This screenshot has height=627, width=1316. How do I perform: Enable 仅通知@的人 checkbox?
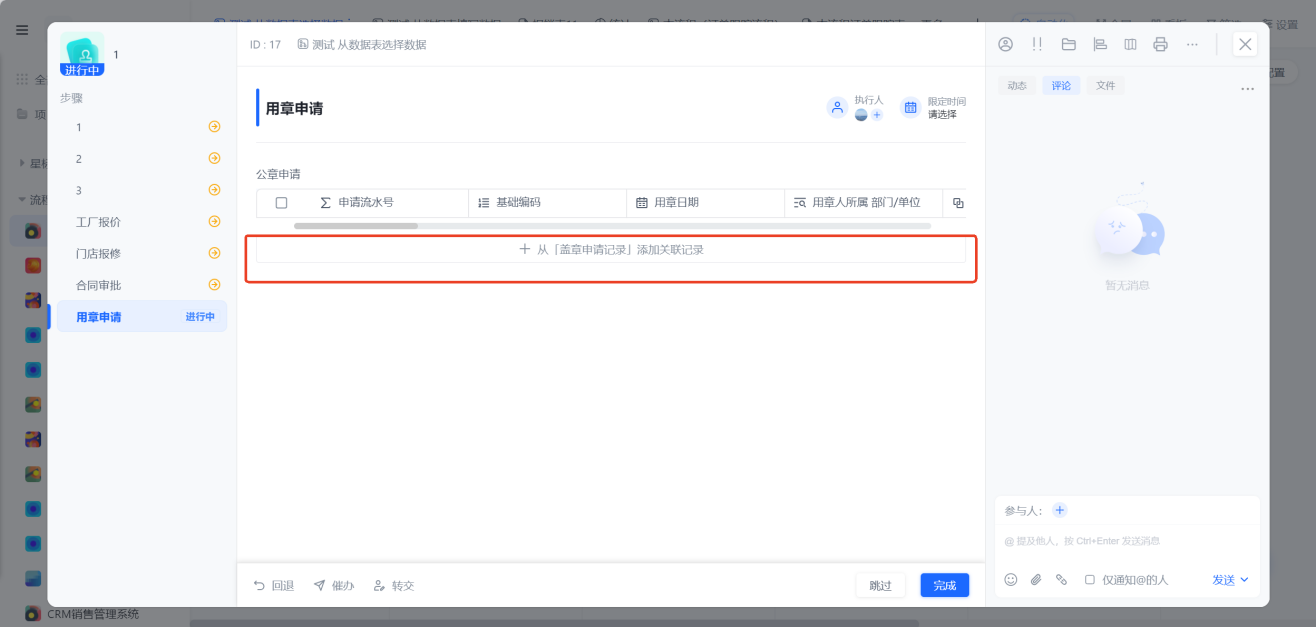point(1090,580)
